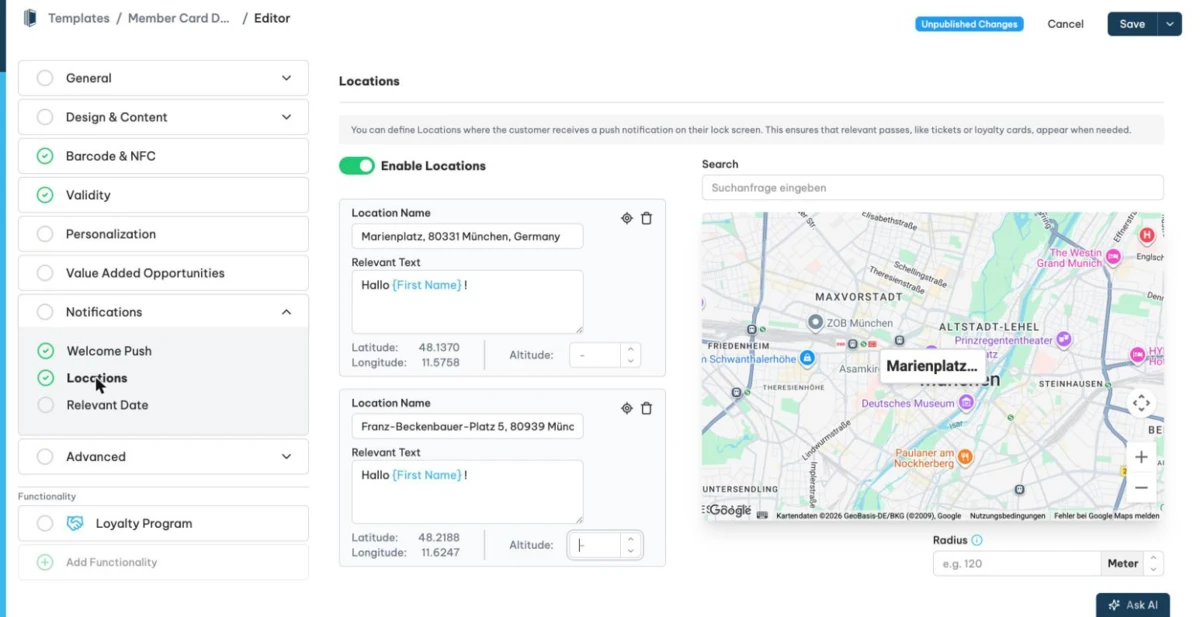The image size is (1200, 617).
Task: Click the Design & Content status circle
Action: pos(45,117)
